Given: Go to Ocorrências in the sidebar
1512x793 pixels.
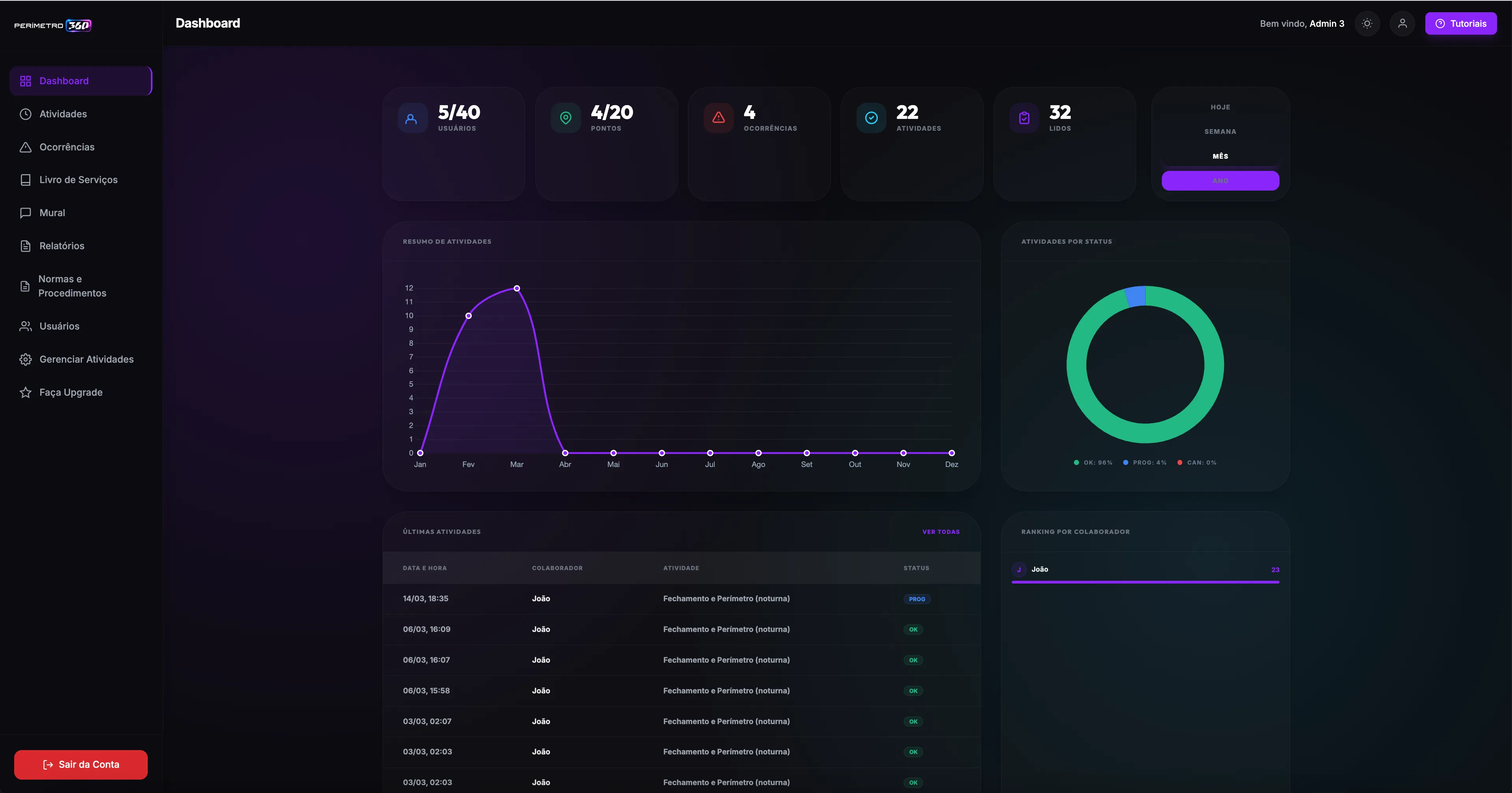Looking at the screenshot, I should pos(81,147).
